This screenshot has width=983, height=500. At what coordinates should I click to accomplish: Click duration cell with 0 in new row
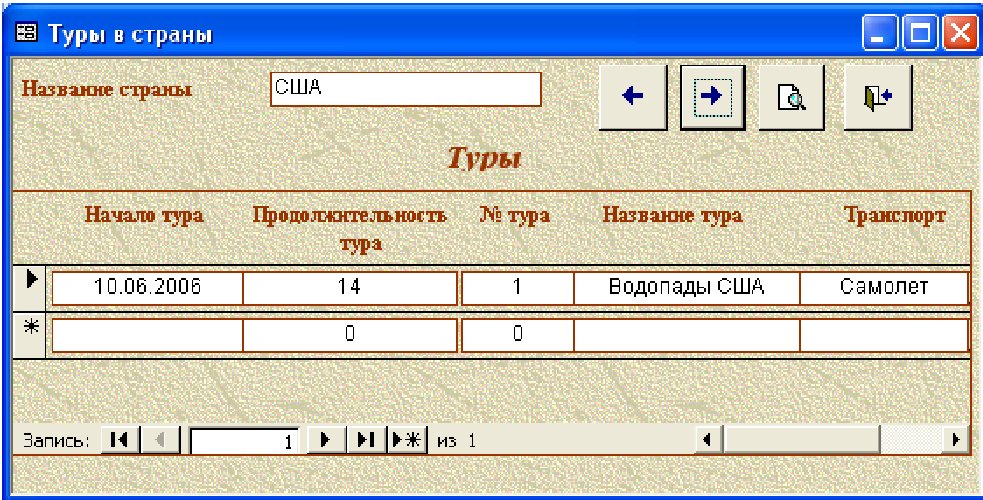pyautogui.click(x=350, y=335)
